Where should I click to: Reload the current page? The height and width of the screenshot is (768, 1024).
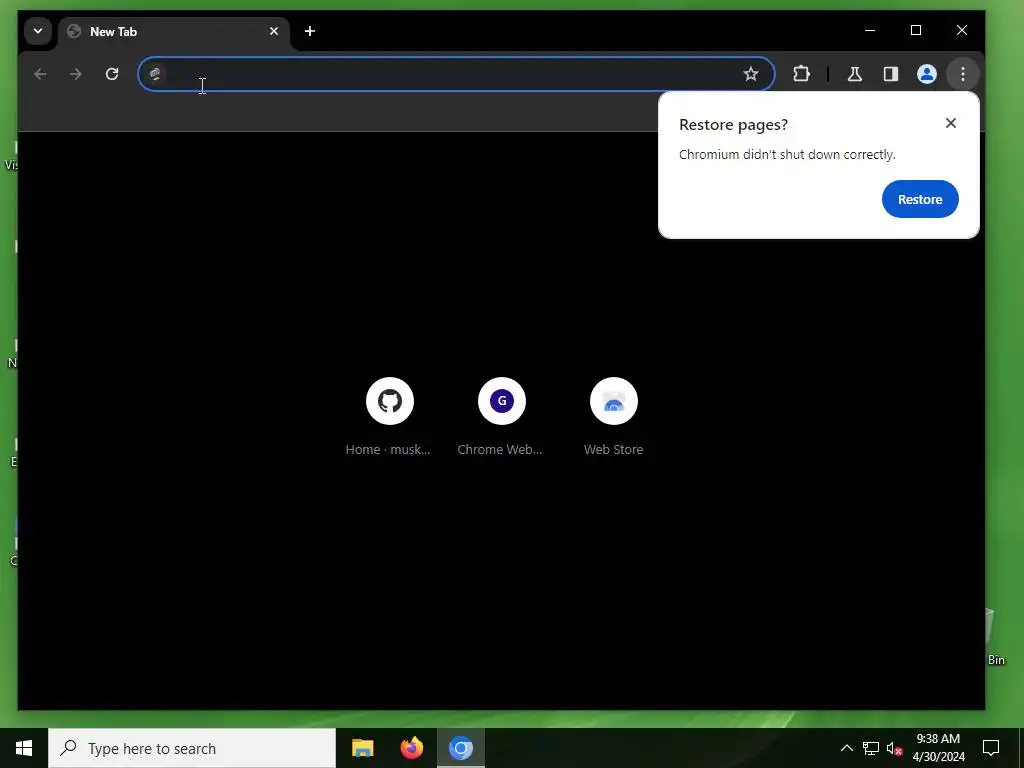112,74
